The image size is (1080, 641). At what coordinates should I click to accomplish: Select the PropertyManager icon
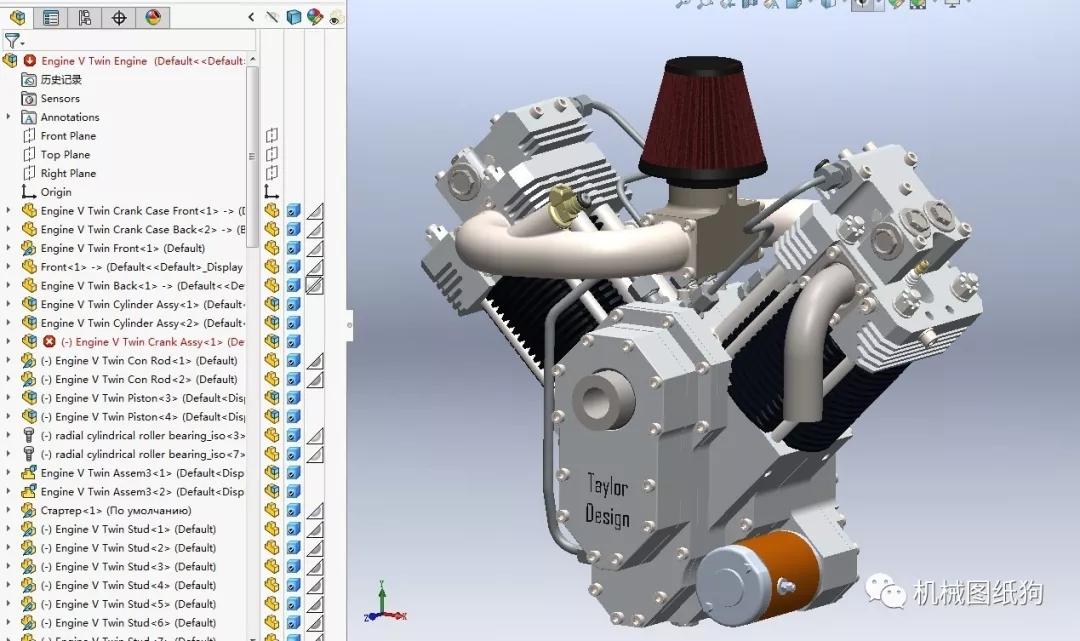pos(51,17)
